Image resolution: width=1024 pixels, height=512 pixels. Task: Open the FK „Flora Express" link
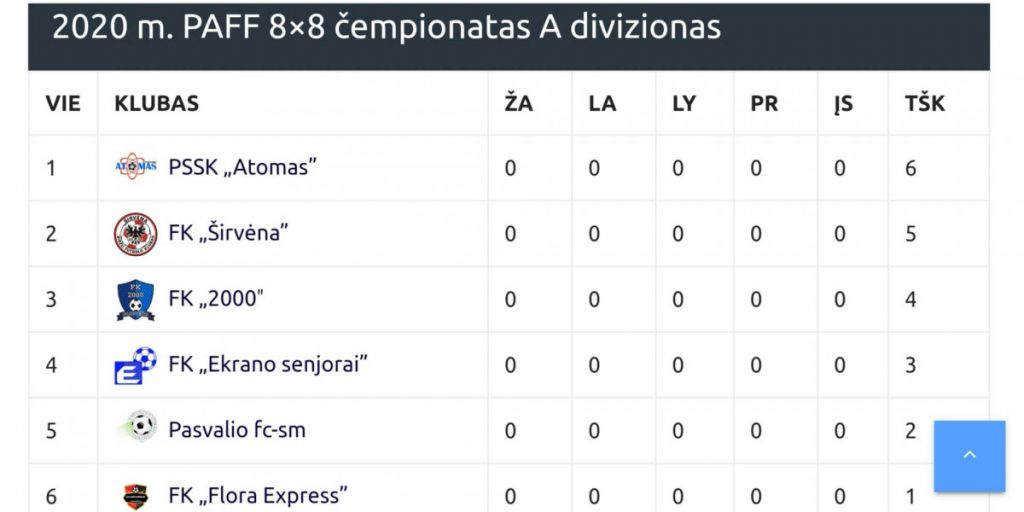click(x=258, y=495)
